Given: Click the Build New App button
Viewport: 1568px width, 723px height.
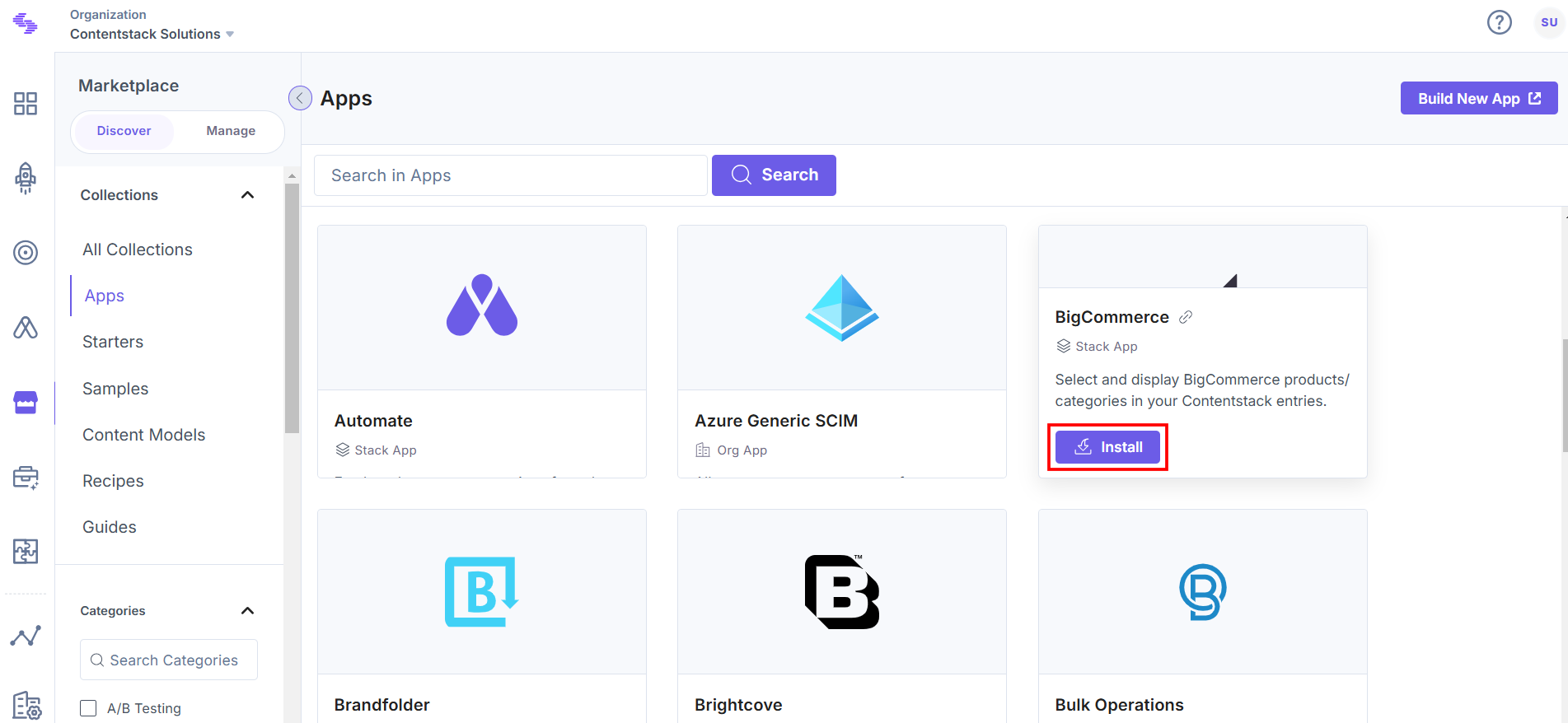Looking at the screenshot, I should tap(1479, 98).
